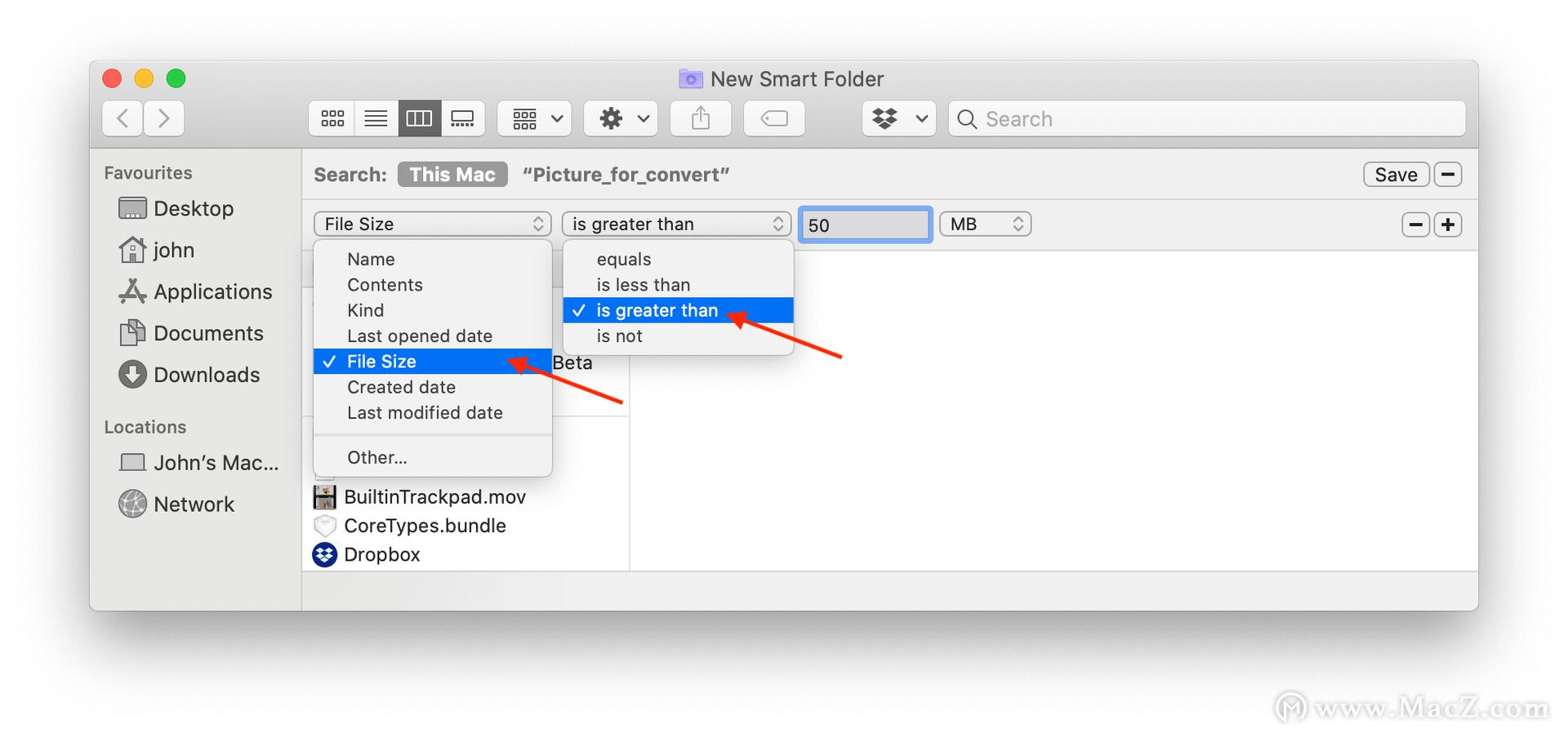Image resolution: width=1568 pixels, height=729 pixels.
Task: Select Network under Locations
Action: coord(194,505)
